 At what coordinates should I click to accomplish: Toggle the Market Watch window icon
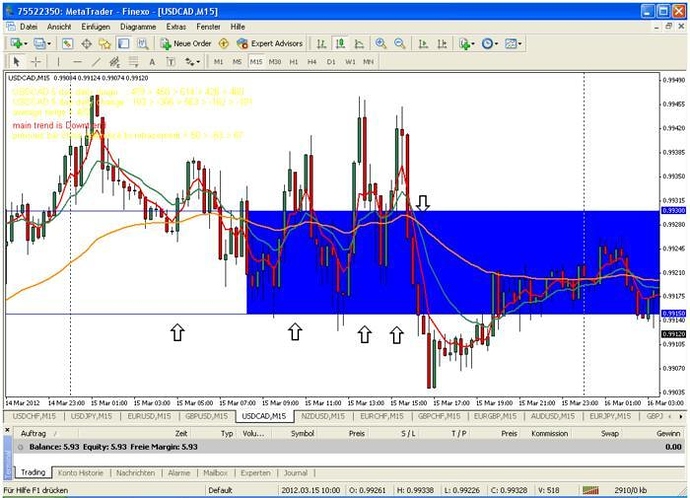pos(67,44)
